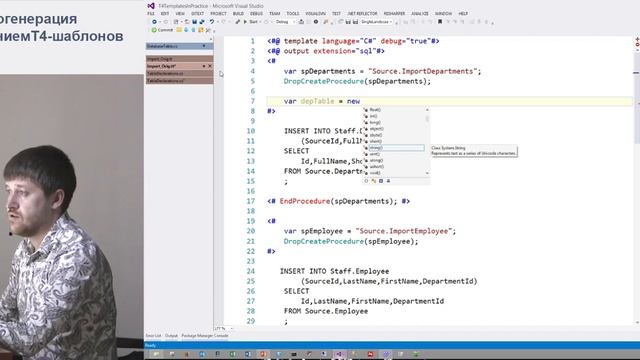Click the IntelliSense list scroll-up arrow
This screenshot has height=360, width=640.
[427, 109]
